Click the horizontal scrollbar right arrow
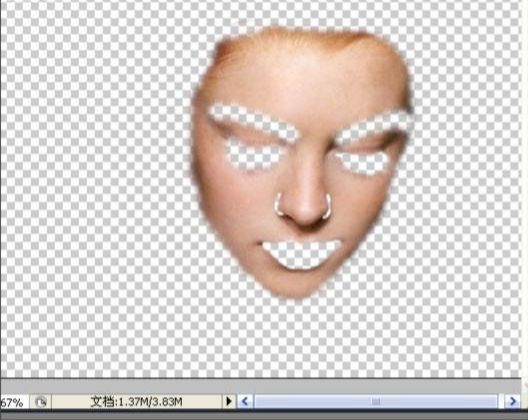The height and width of the screenshot is (420, 528). tap(513, 401)
